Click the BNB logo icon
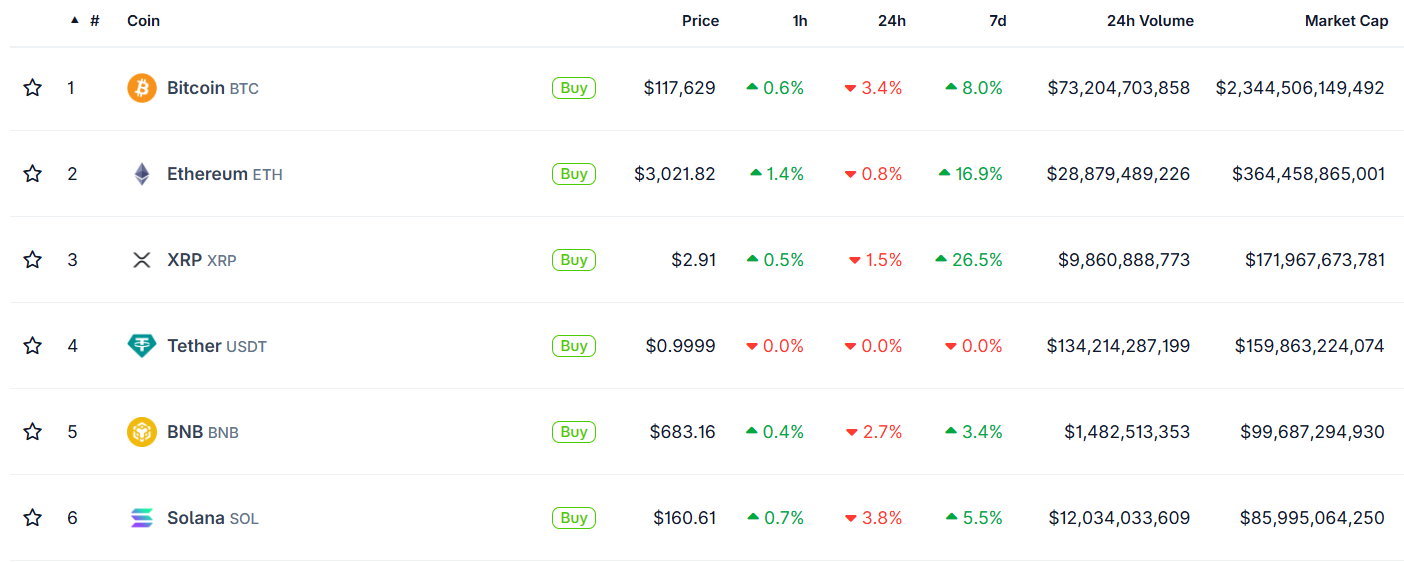This screenshot has width=1404, height=562. tap(142, 432)
